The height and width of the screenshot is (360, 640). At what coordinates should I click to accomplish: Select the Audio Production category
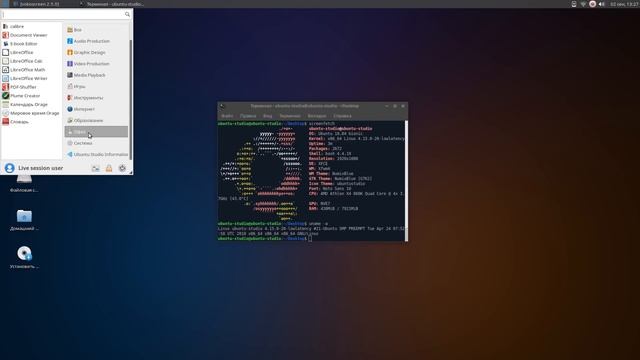pos(96,41)
